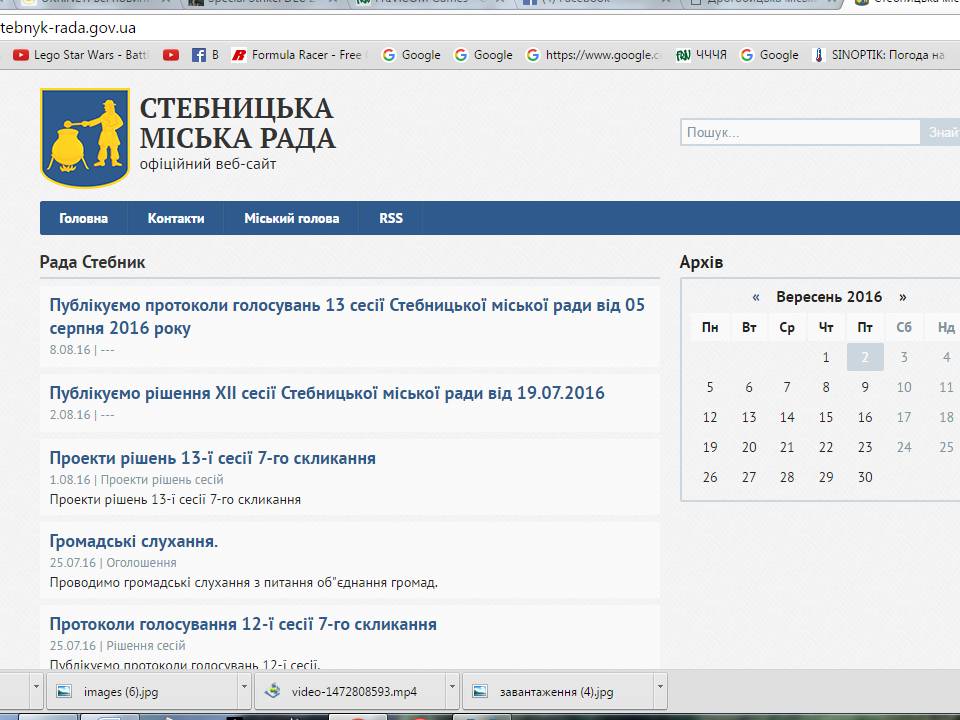960x720 pixels.
Task: Select day 15 in archive calendar
Action: (x=826, y=417)
